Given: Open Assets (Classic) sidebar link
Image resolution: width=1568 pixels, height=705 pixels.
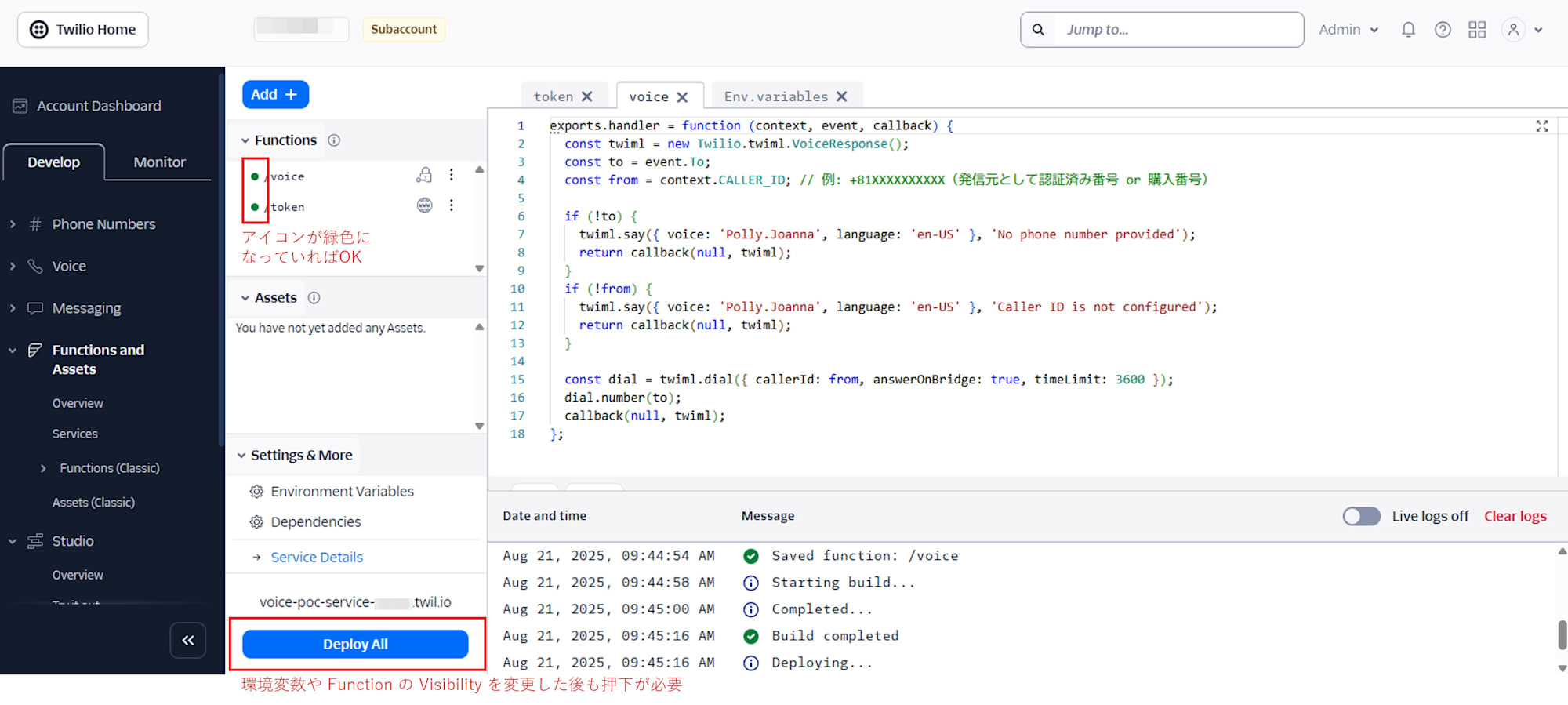Looking at the screenshot, I should point(93,503).
